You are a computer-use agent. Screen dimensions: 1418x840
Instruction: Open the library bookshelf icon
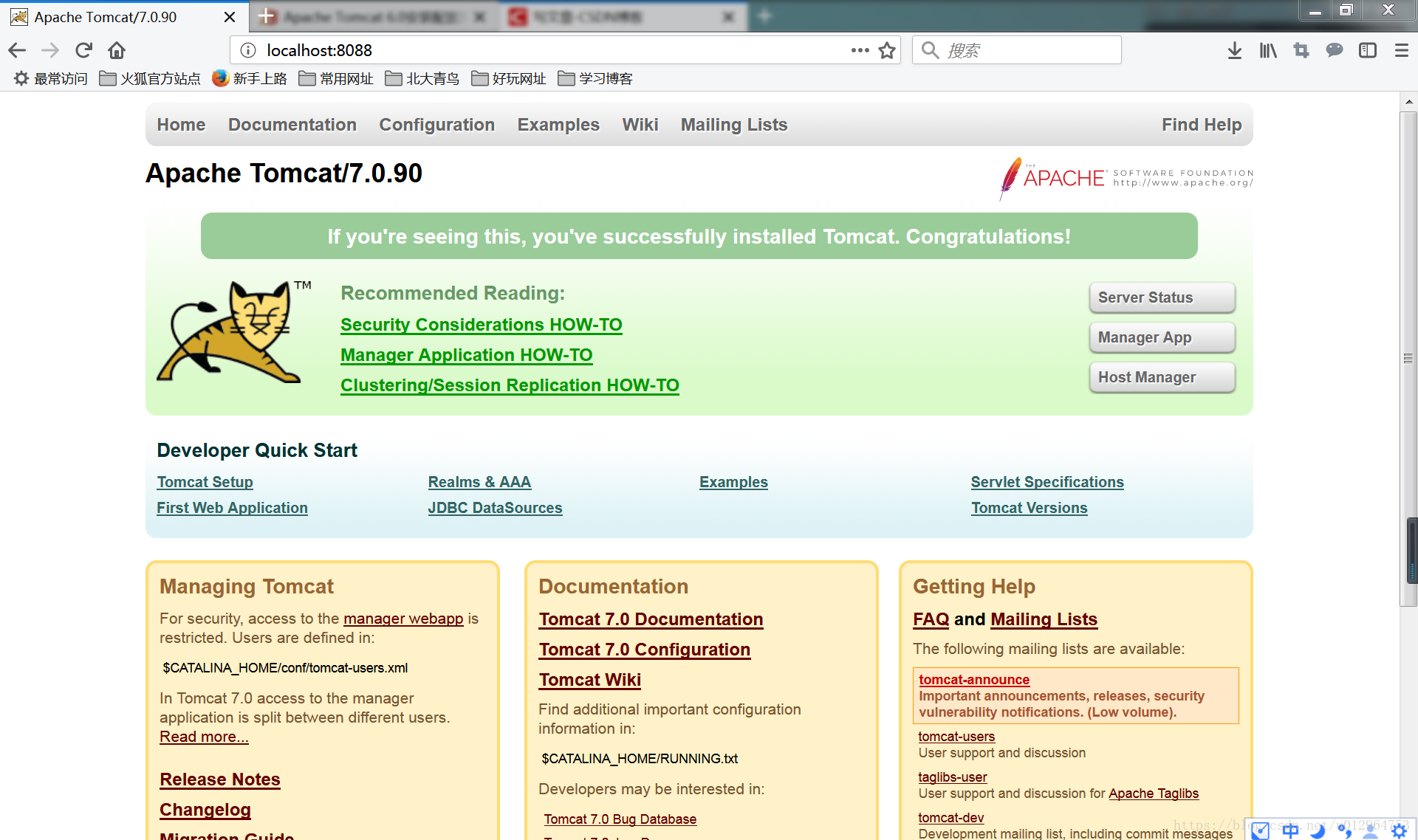[x=1268, y=50]
